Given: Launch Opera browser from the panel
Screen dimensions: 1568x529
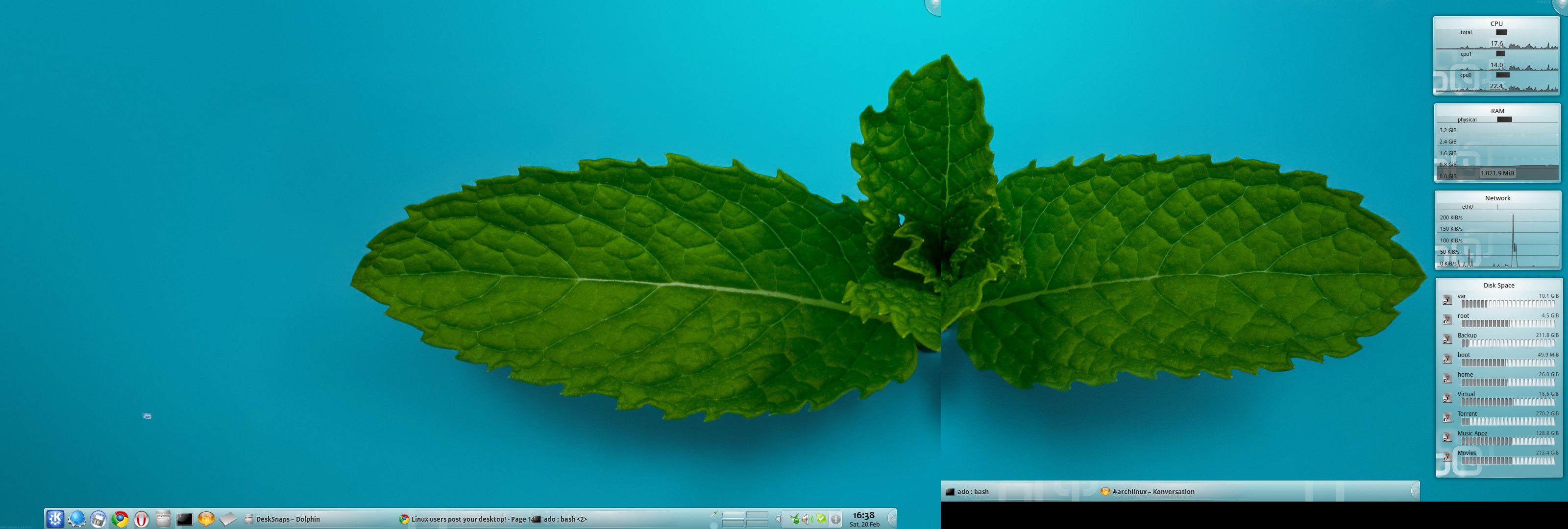Looking at the screenshot, I should point(141,519).
